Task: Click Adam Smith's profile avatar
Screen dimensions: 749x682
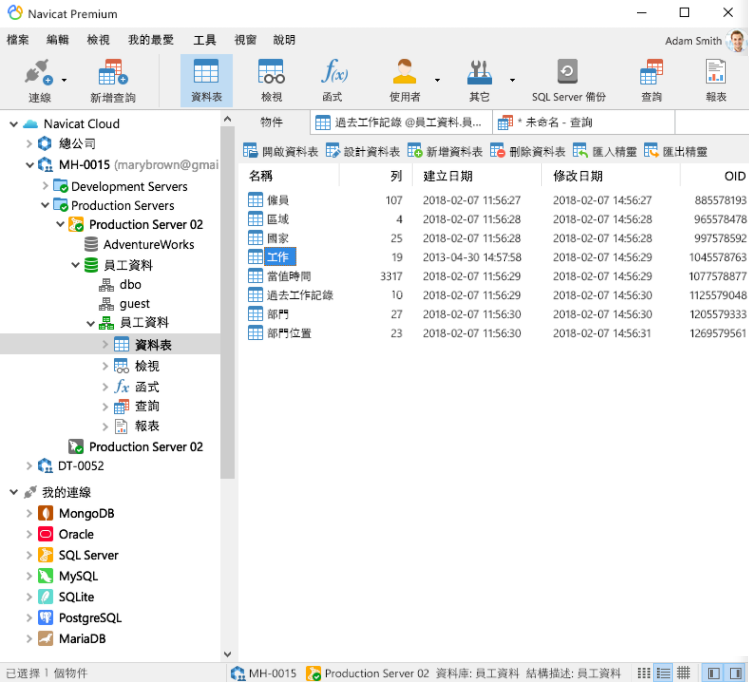Action: click(x=736, y=41)
